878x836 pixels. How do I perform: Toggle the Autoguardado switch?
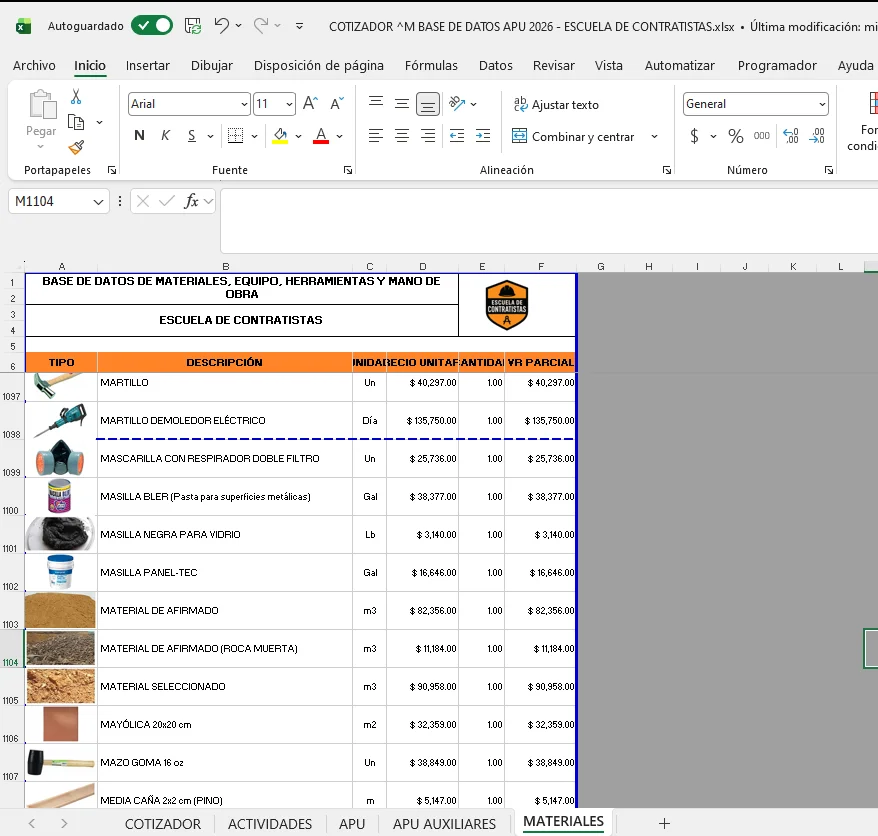(x=152, y=26)
